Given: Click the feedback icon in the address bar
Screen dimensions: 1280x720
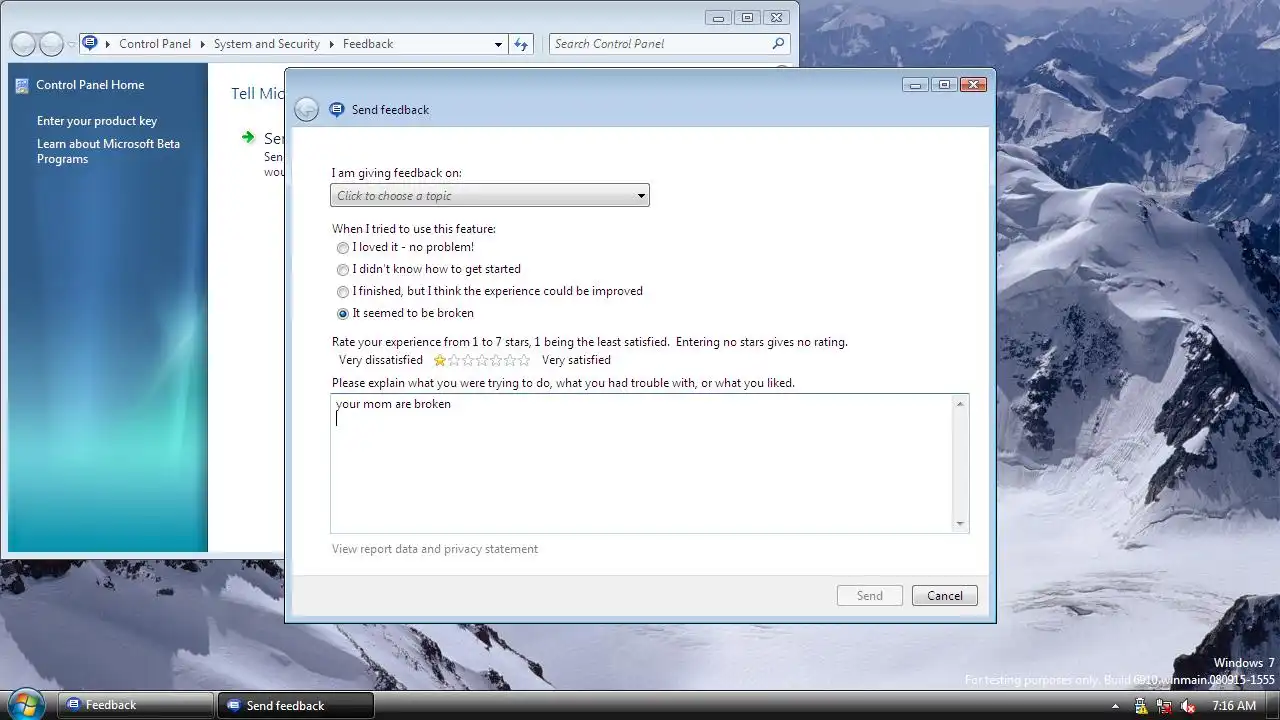Looking at the screenshot, I should pos(90,43).
